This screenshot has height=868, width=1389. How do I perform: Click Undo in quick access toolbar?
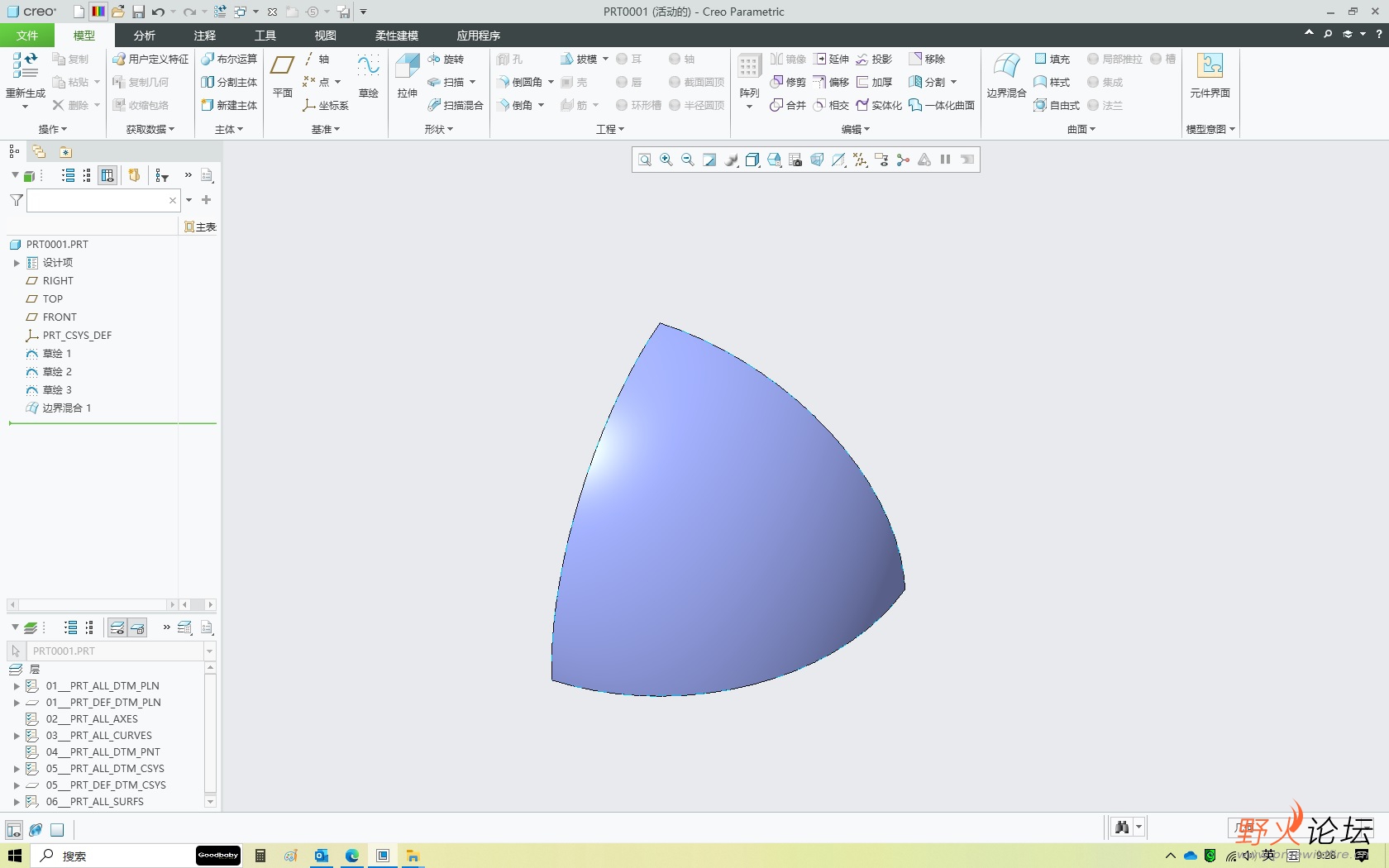click(x=158, y=12)
